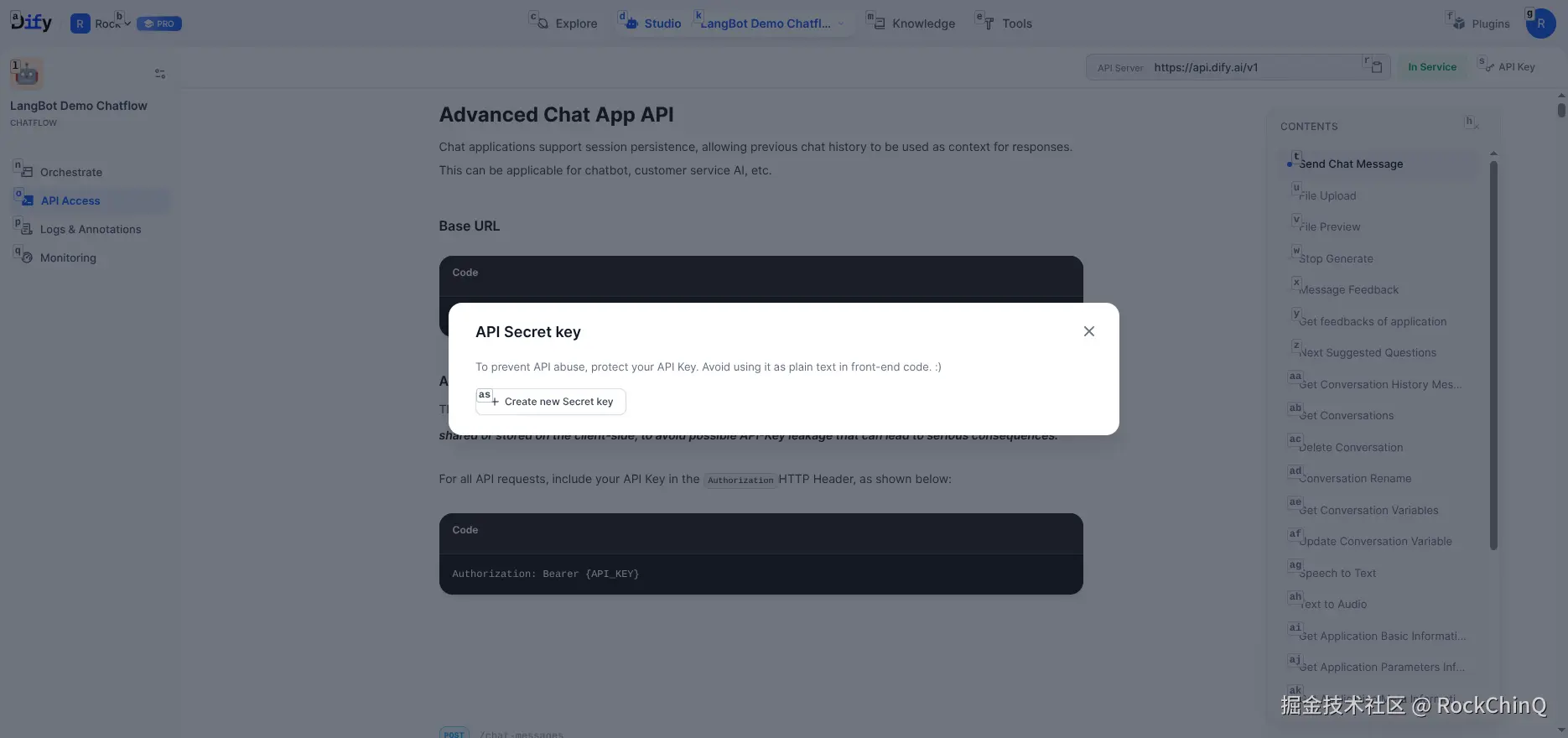This screenshot has height=738, width=1568.
Task: Click the app settings sliders icon
Action: [x=160, y=74]
